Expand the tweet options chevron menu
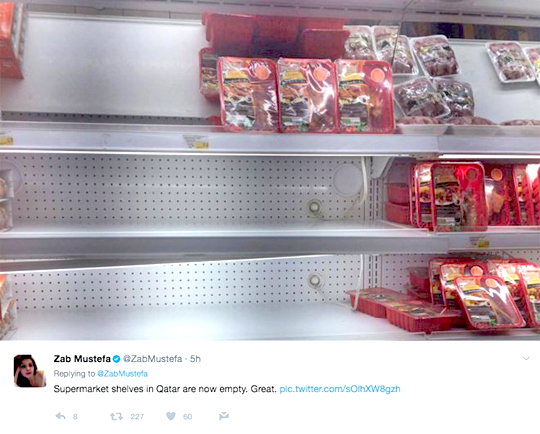This screenshot has width=540, height=434. (x=526, y=359)
